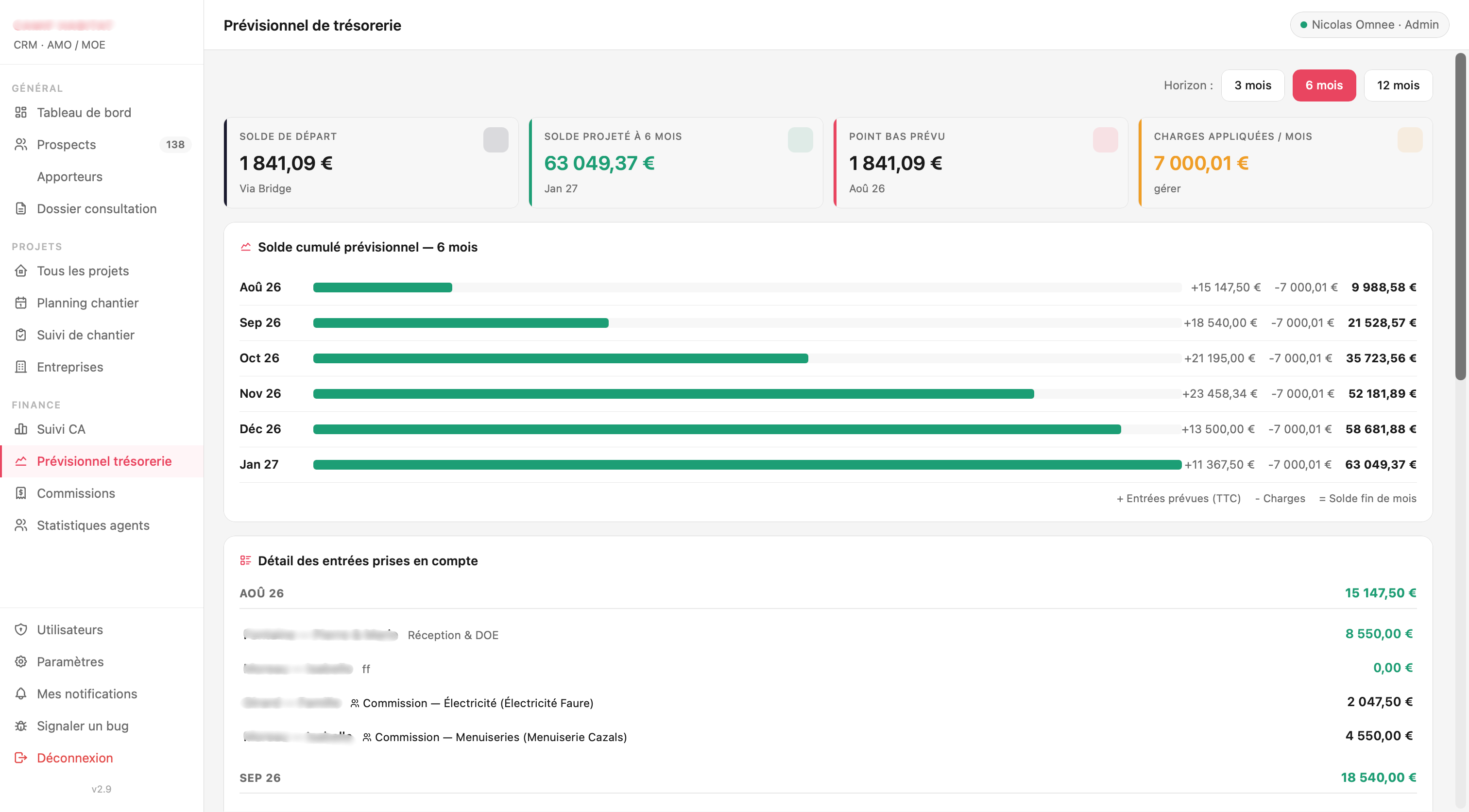Open Tableau de bord dashboard icon
Image resolution: width=1469 pixels, height=812 pixels.
pos(21,112)
